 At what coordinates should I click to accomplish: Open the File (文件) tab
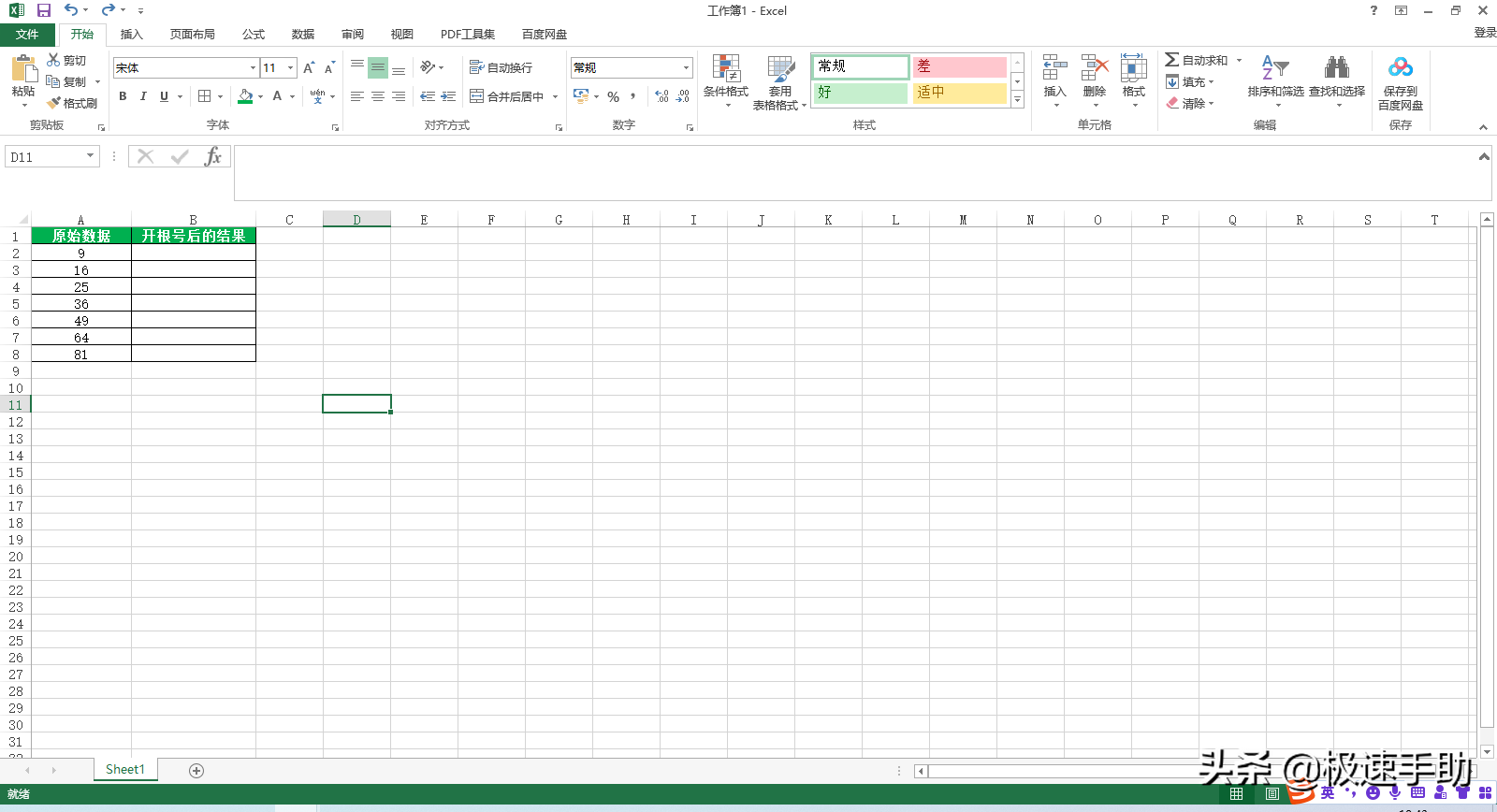click(27, 35)
